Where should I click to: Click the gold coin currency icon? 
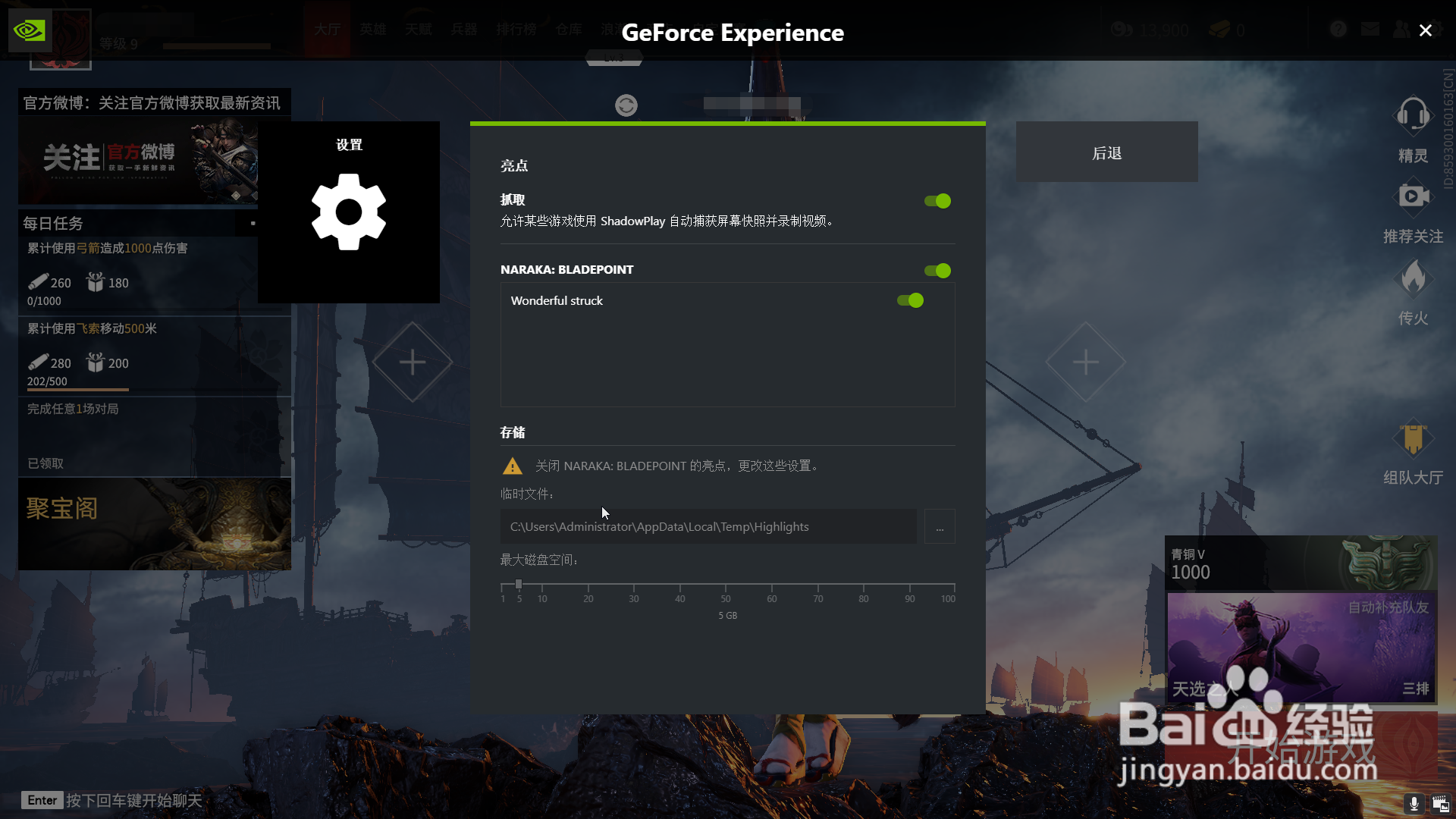[x=1122, y=30]
